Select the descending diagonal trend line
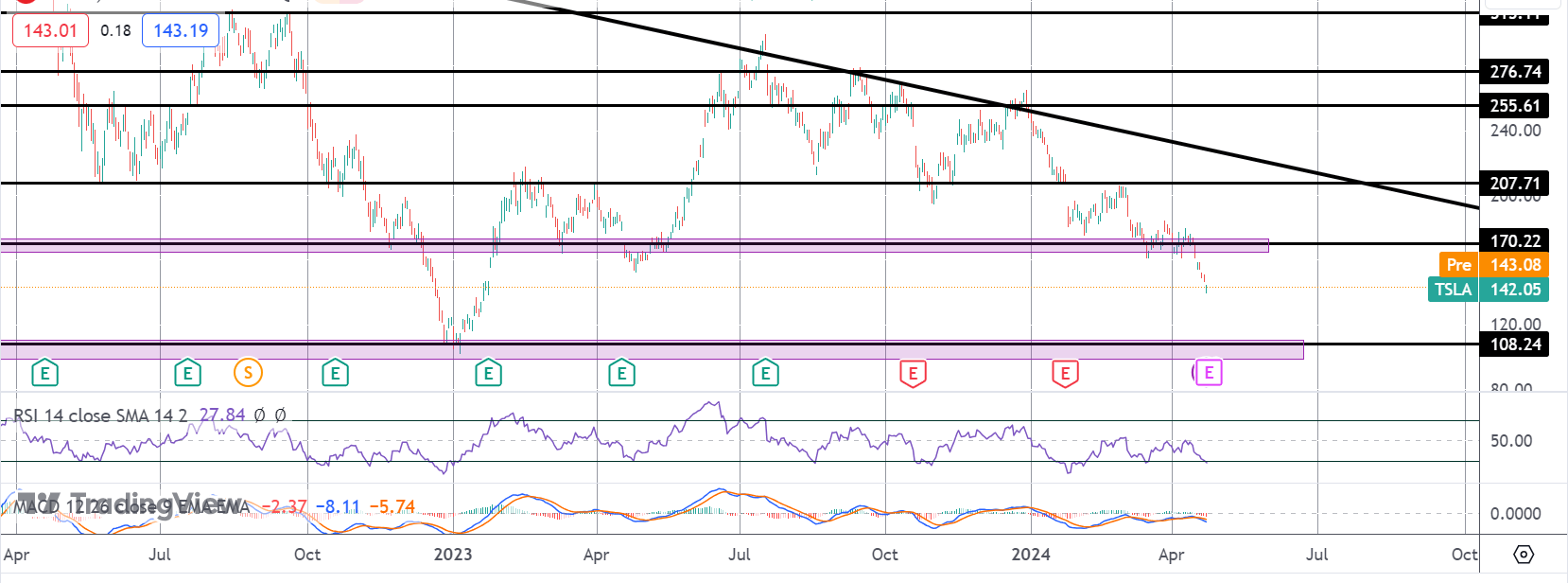 point(993,102)
